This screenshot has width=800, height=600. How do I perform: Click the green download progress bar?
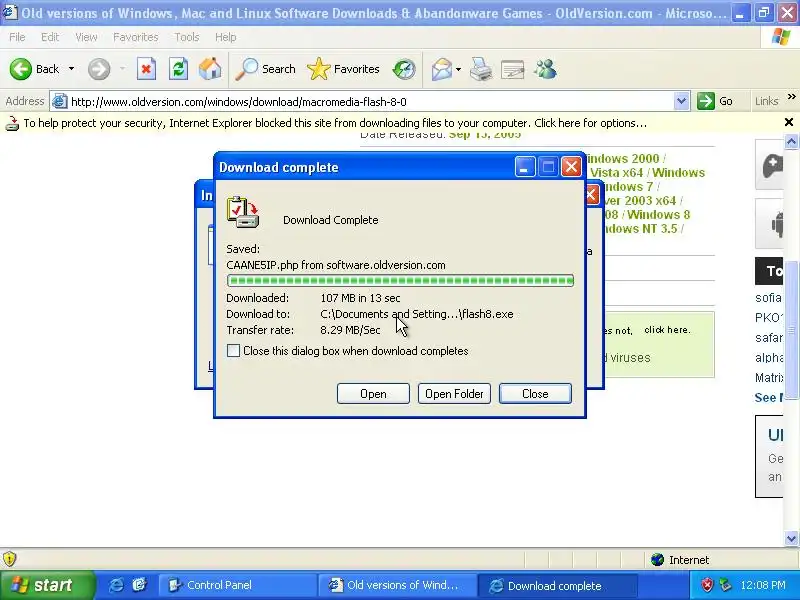(400, 280)
